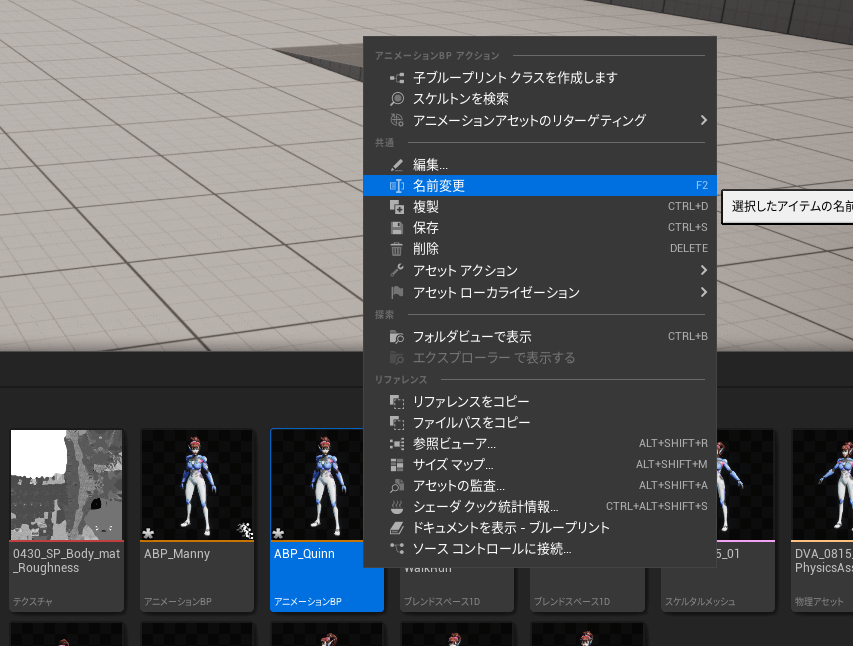
Task: Click the skeleton search icon
Action: [396, 99]
